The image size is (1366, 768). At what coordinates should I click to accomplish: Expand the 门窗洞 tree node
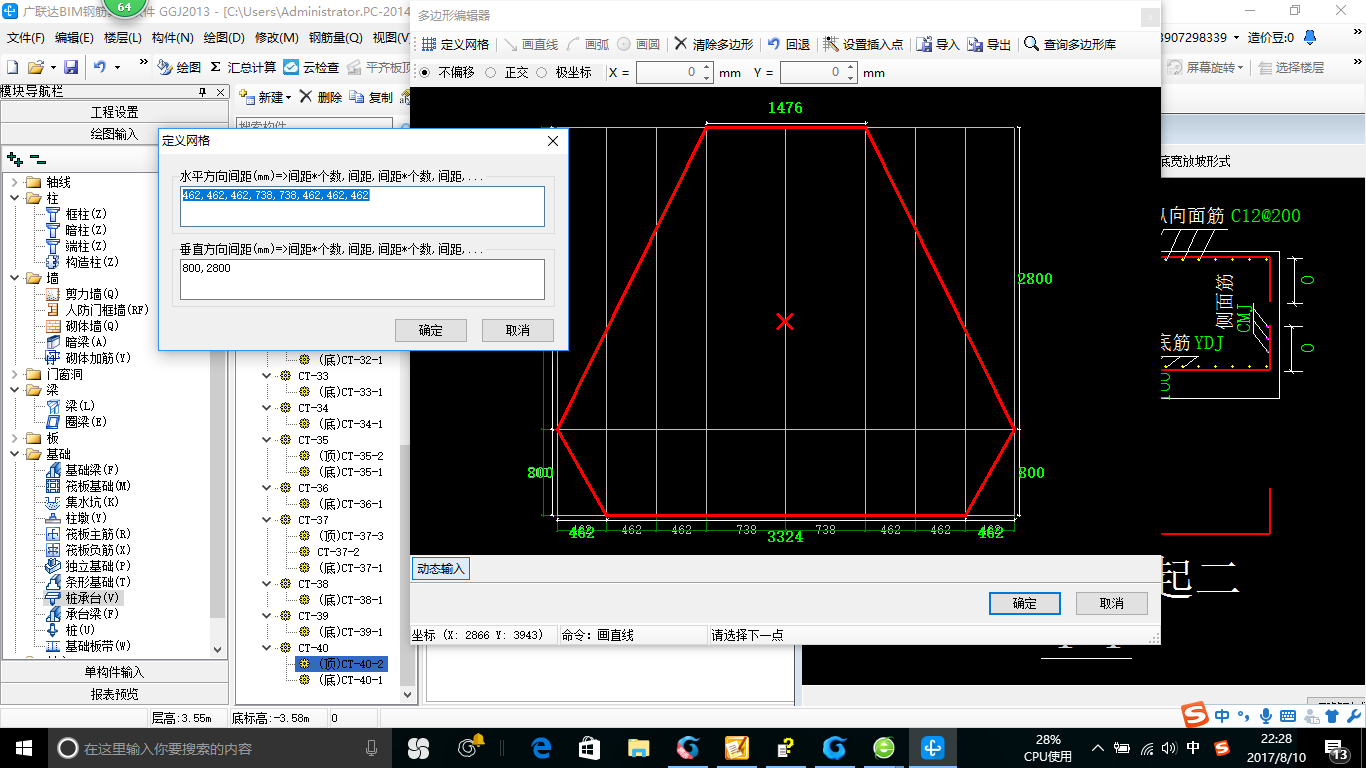(x=15, y=374)
